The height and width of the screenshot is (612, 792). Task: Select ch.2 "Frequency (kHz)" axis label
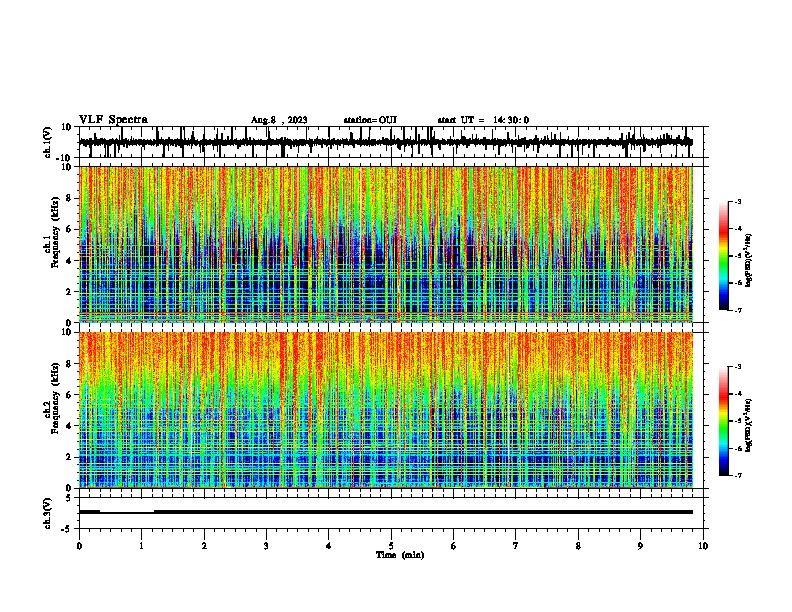coord(55,398)
